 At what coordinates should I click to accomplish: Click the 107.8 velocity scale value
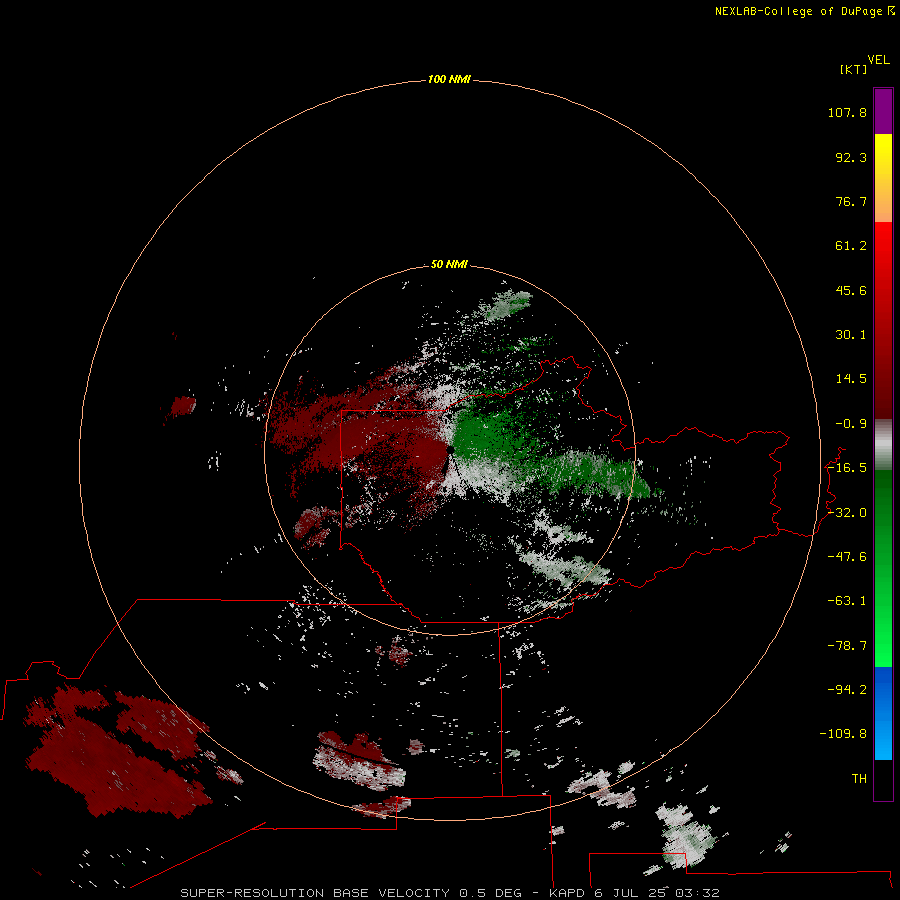pyautogui.click(x=847, y=112)
